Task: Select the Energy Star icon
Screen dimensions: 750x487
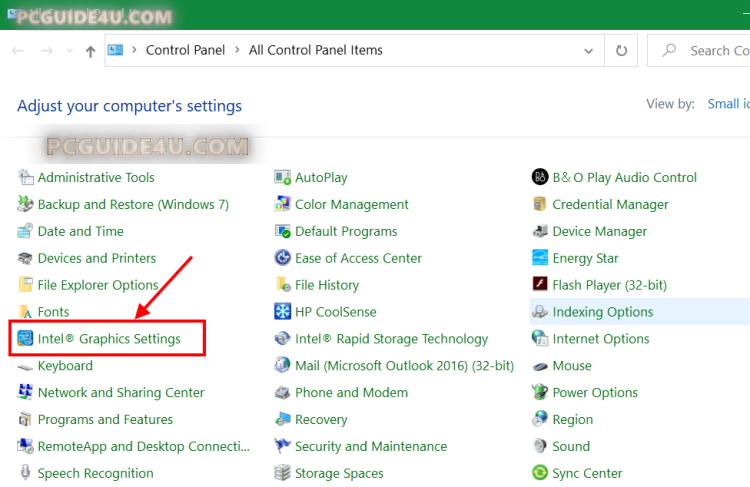Action: (540, 258)
